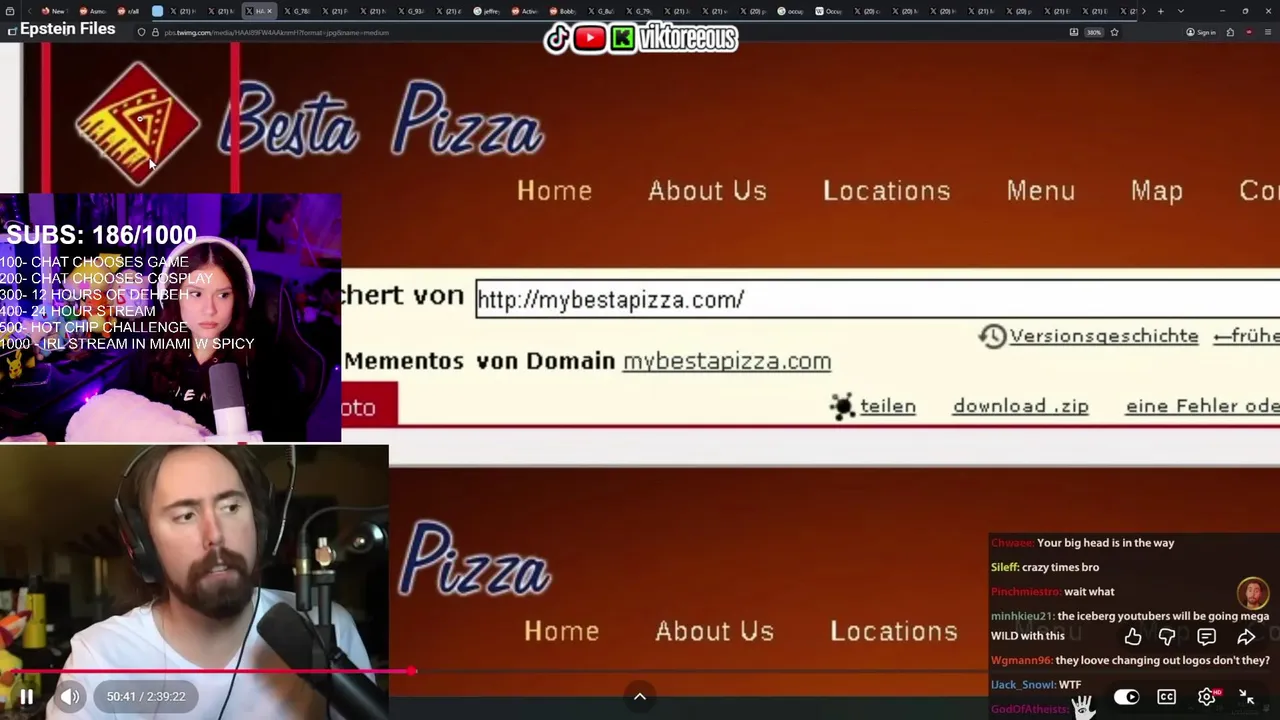This screenshot has width=1280, height=720.
Task: Dislike the video with thumbs down
Action: pyautogui.click(x=1167, y=636)
